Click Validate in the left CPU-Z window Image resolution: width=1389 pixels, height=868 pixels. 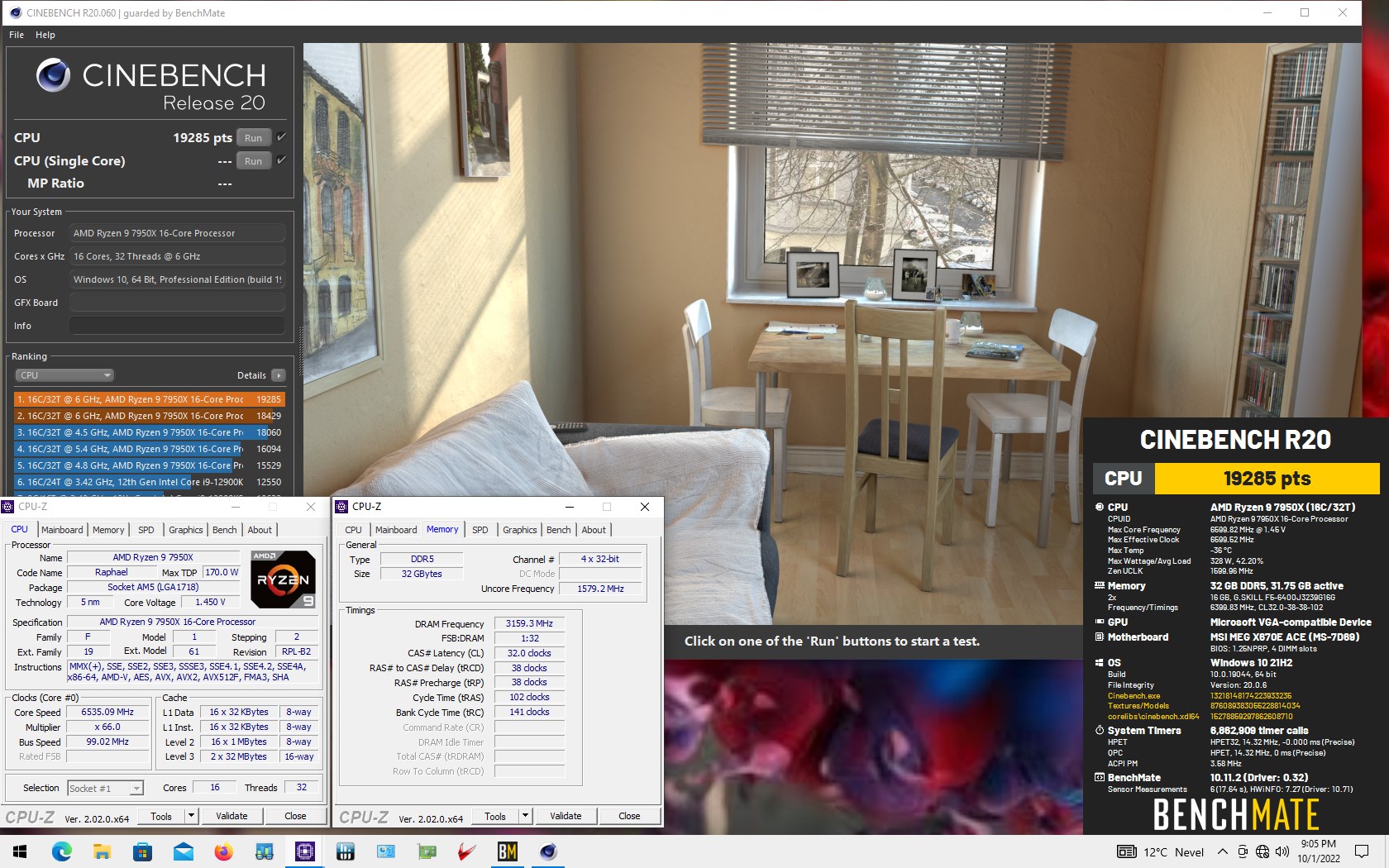click(231, 816)
